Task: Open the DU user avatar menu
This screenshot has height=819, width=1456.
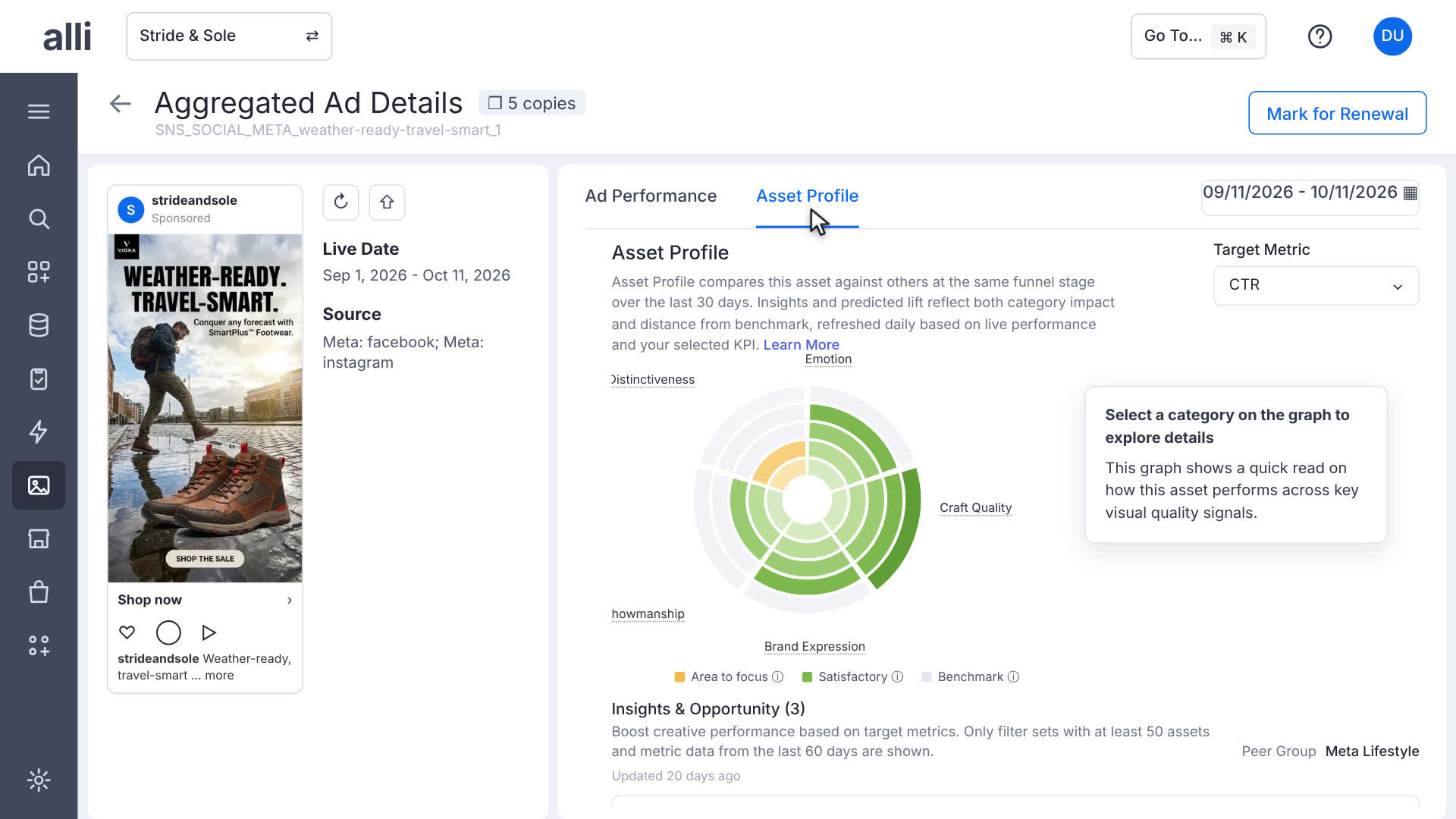Action: click(x=1392, y=36)
